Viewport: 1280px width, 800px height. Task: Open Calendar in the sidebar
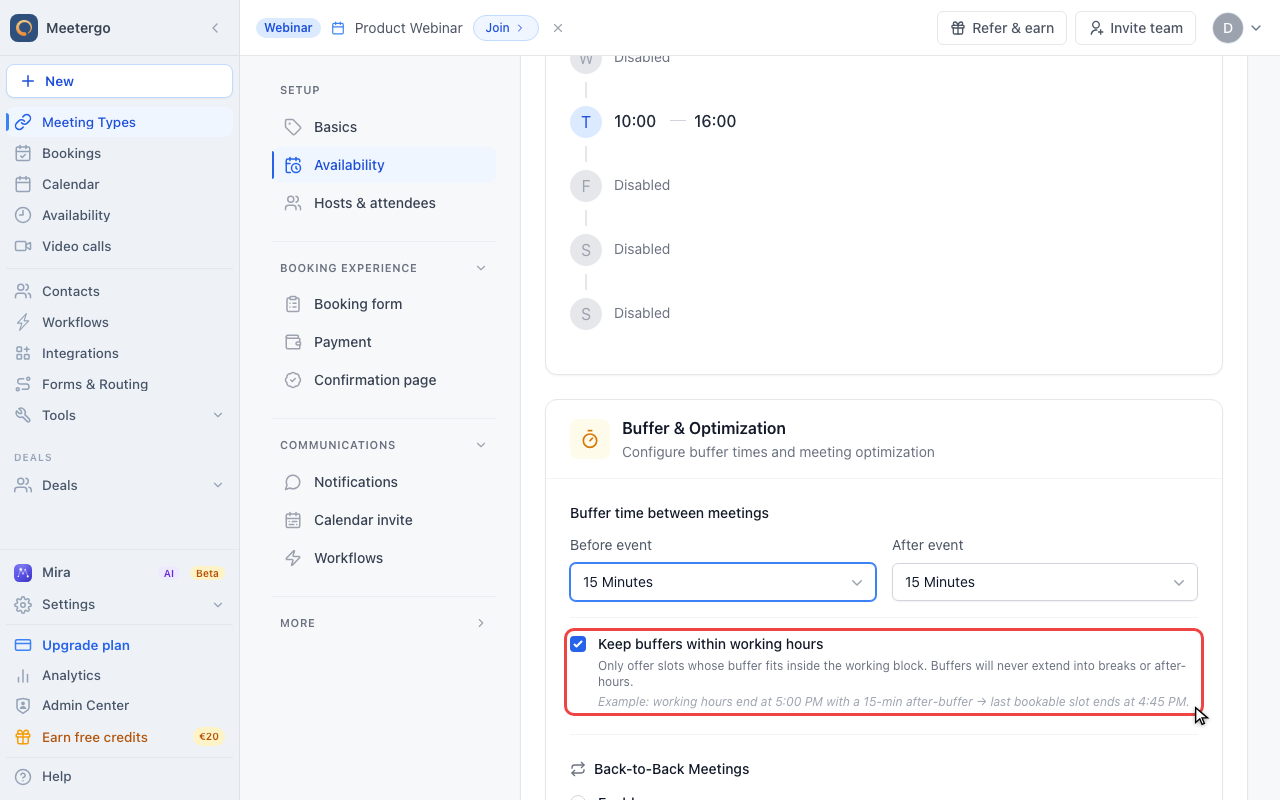click(119, 184)
